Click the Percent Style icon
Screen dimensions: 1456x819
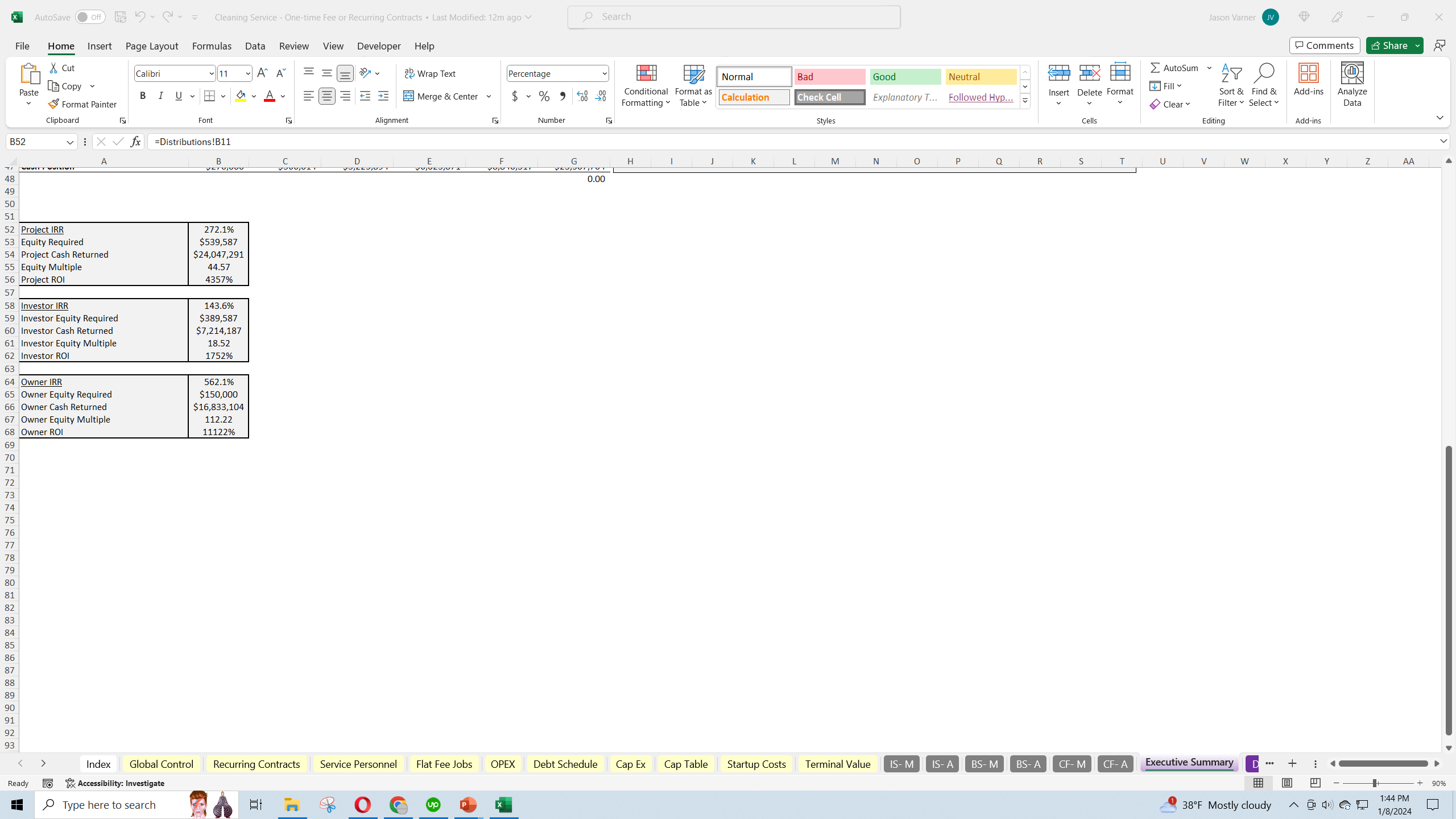tap(544, 96)
